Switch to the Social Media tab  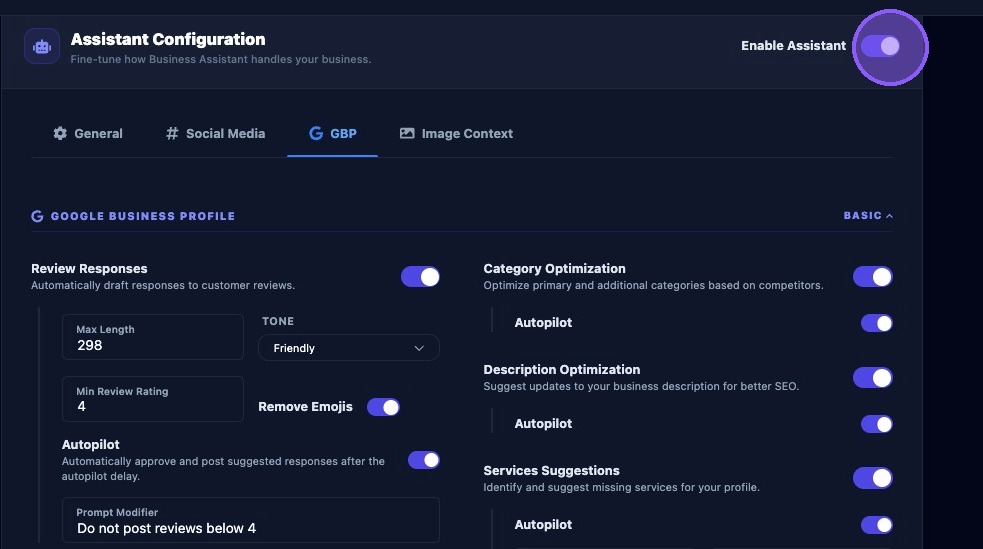(x=215, y=133)
